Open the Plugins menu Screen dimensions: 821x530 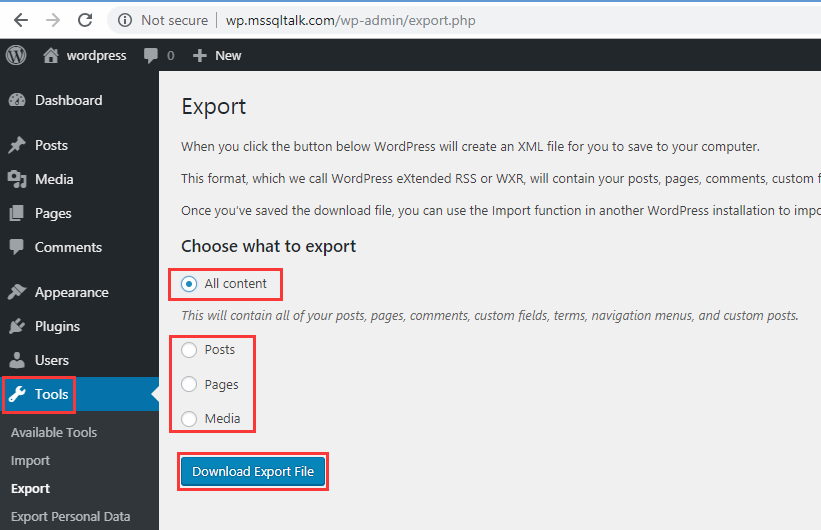point(57,326)
